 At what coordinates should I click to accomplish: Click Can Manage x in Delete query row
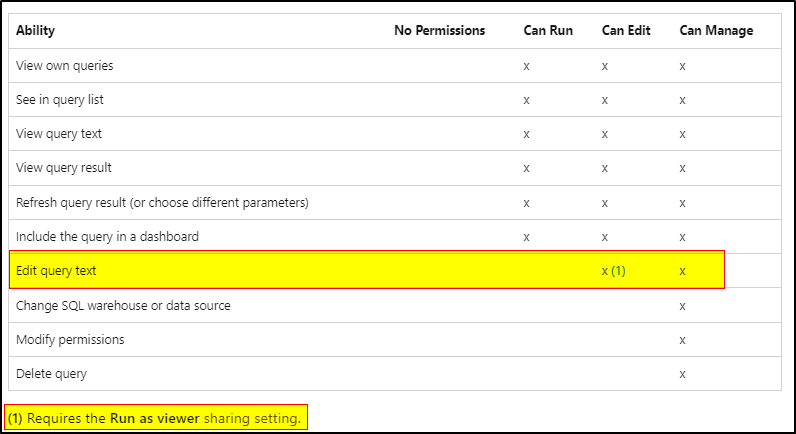click(x=682, y=375)
